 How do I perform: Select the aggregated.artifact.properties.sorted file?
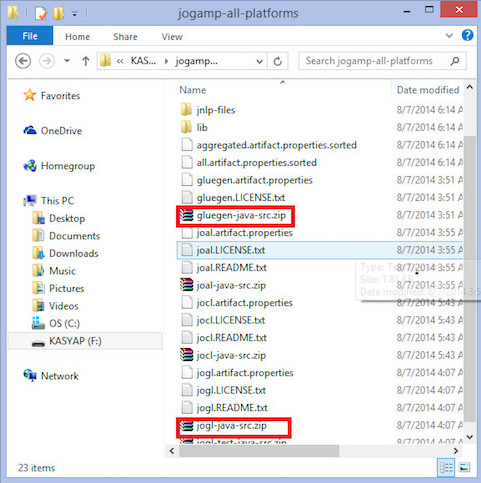(276, 145)
